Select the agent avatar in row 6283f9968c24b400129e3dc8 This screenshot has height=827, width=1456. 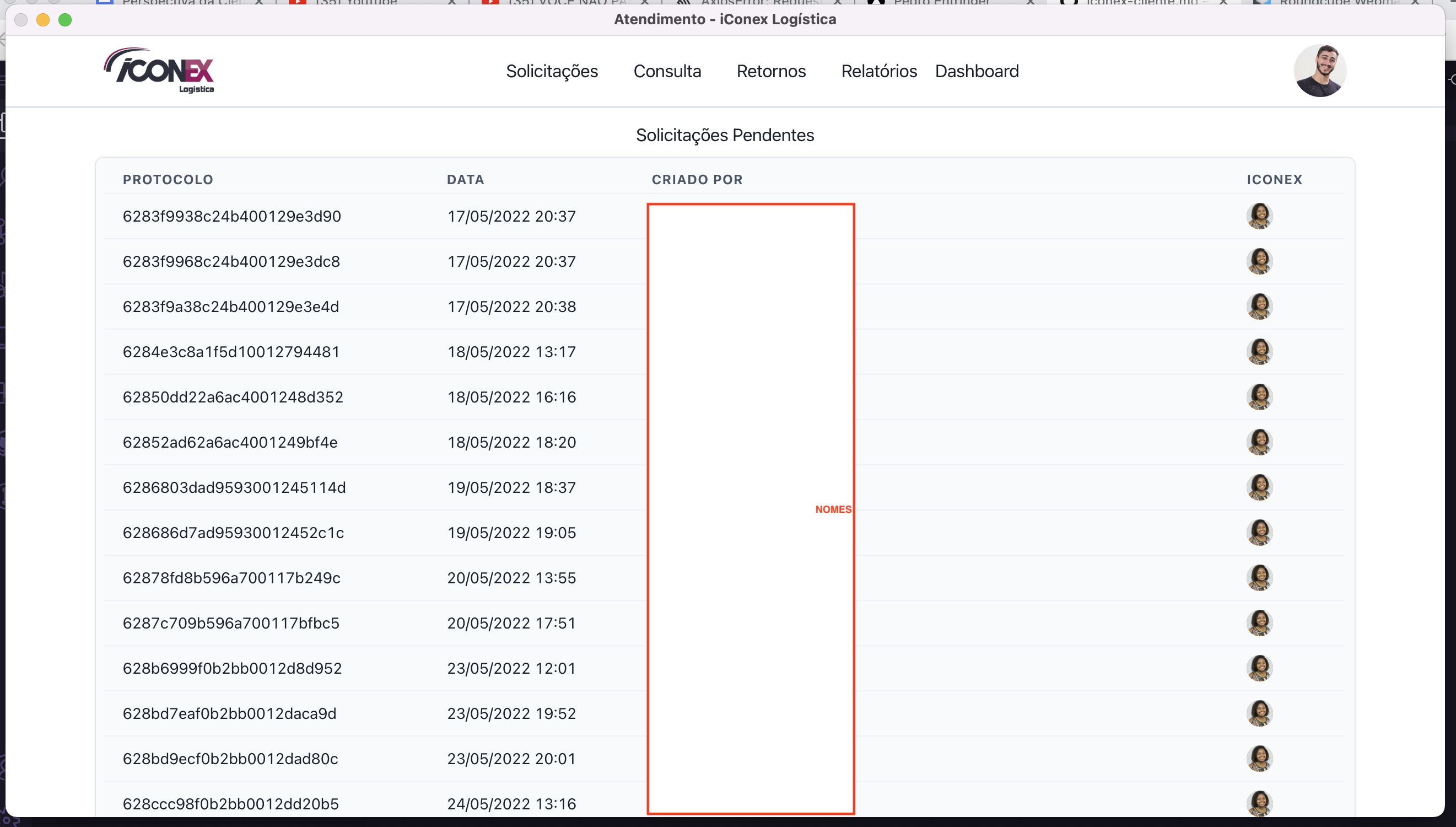point(1259,261)
